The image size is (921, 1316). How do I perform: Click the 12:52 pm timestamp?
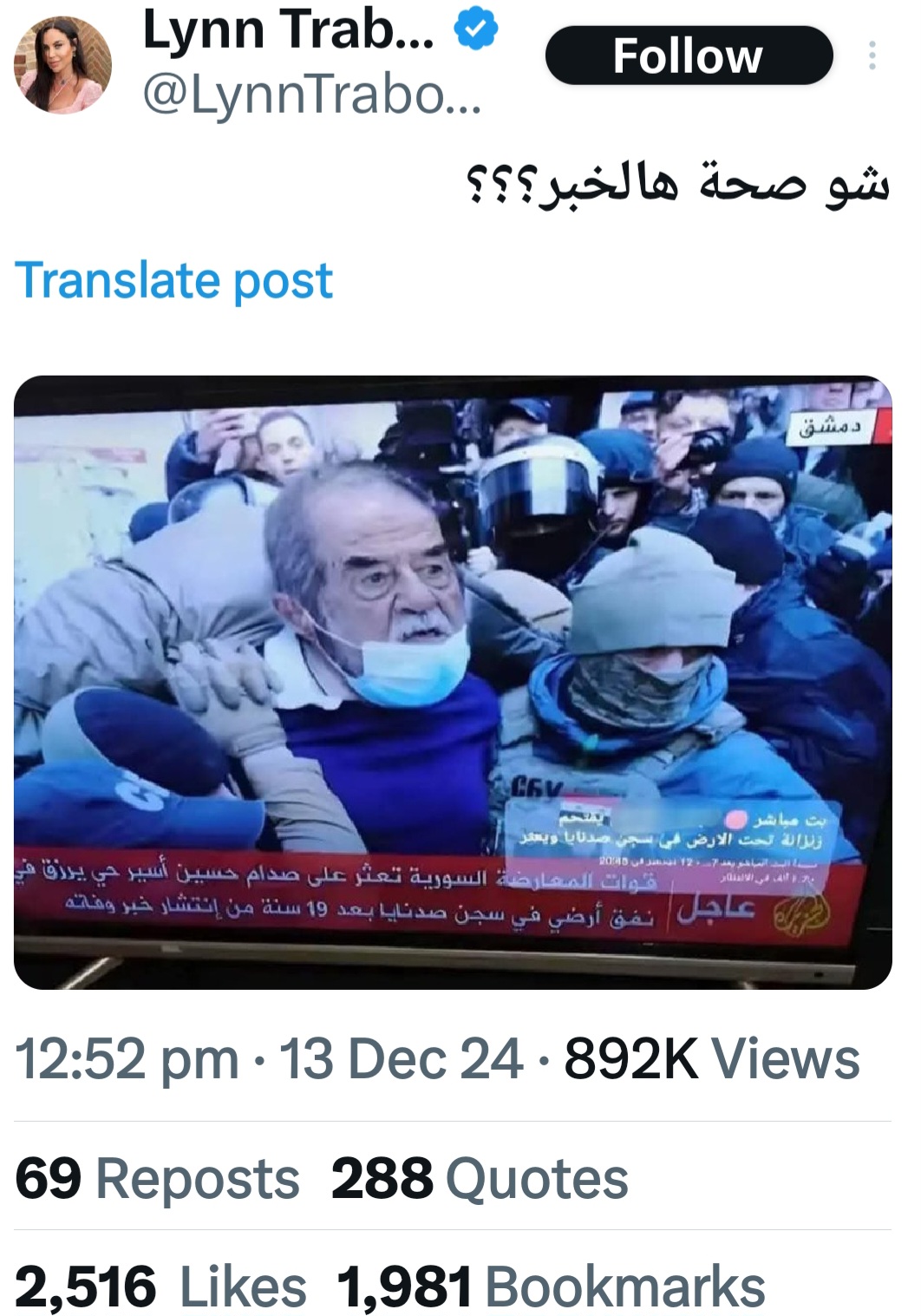[x=127, y=1059]
